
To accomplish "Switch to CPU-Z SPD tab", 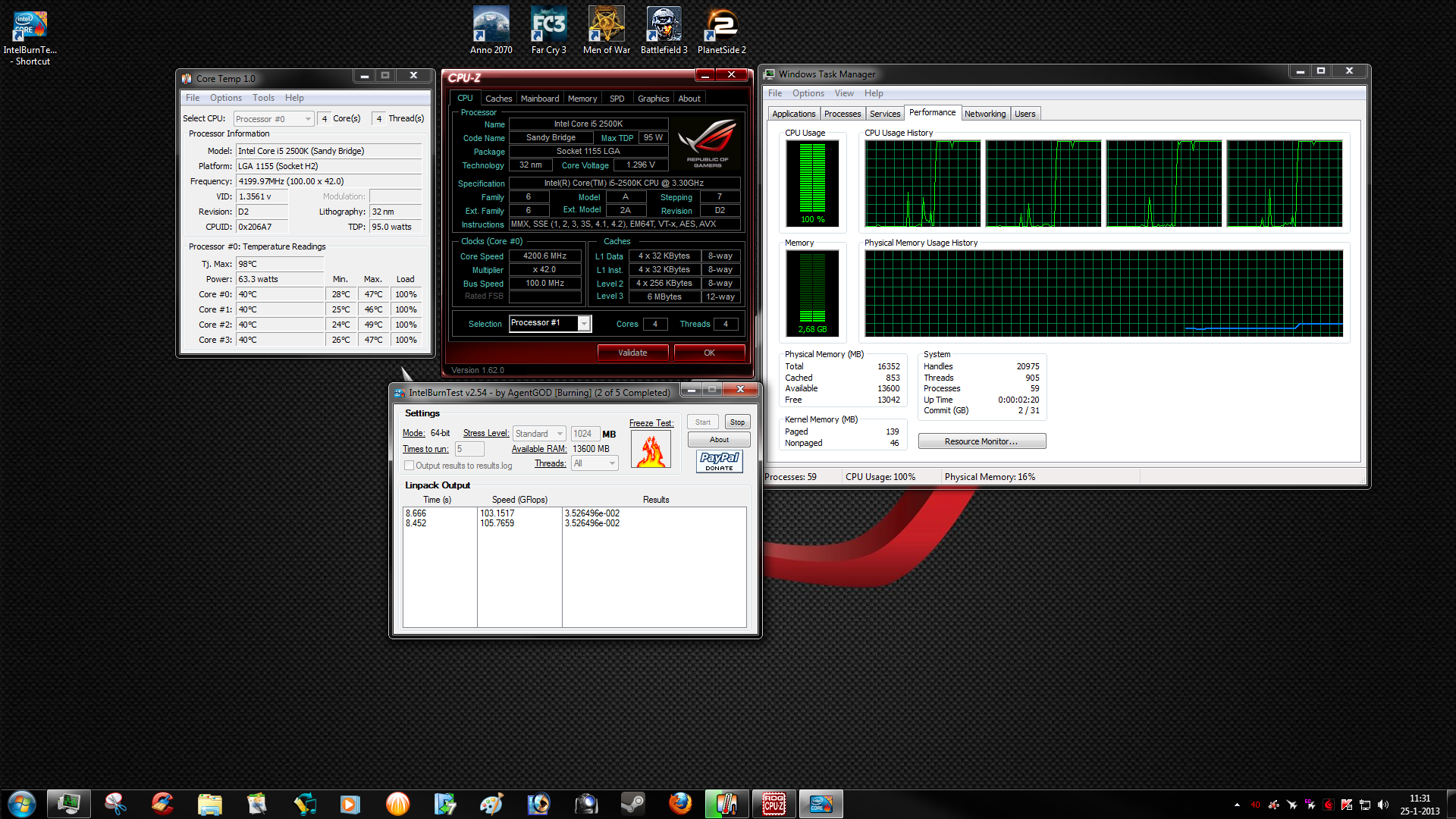I will 617,99.
